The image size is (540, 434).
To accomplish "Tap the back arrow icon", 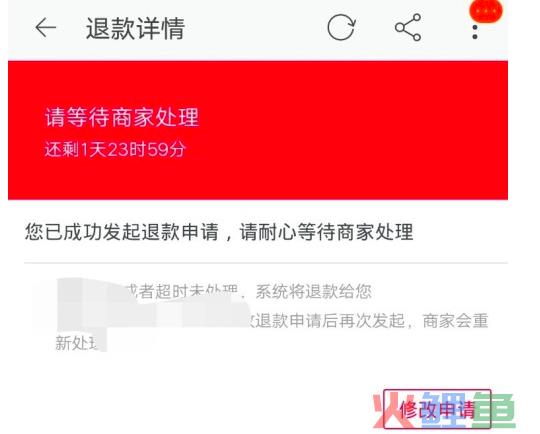I will tap(45, 28).
